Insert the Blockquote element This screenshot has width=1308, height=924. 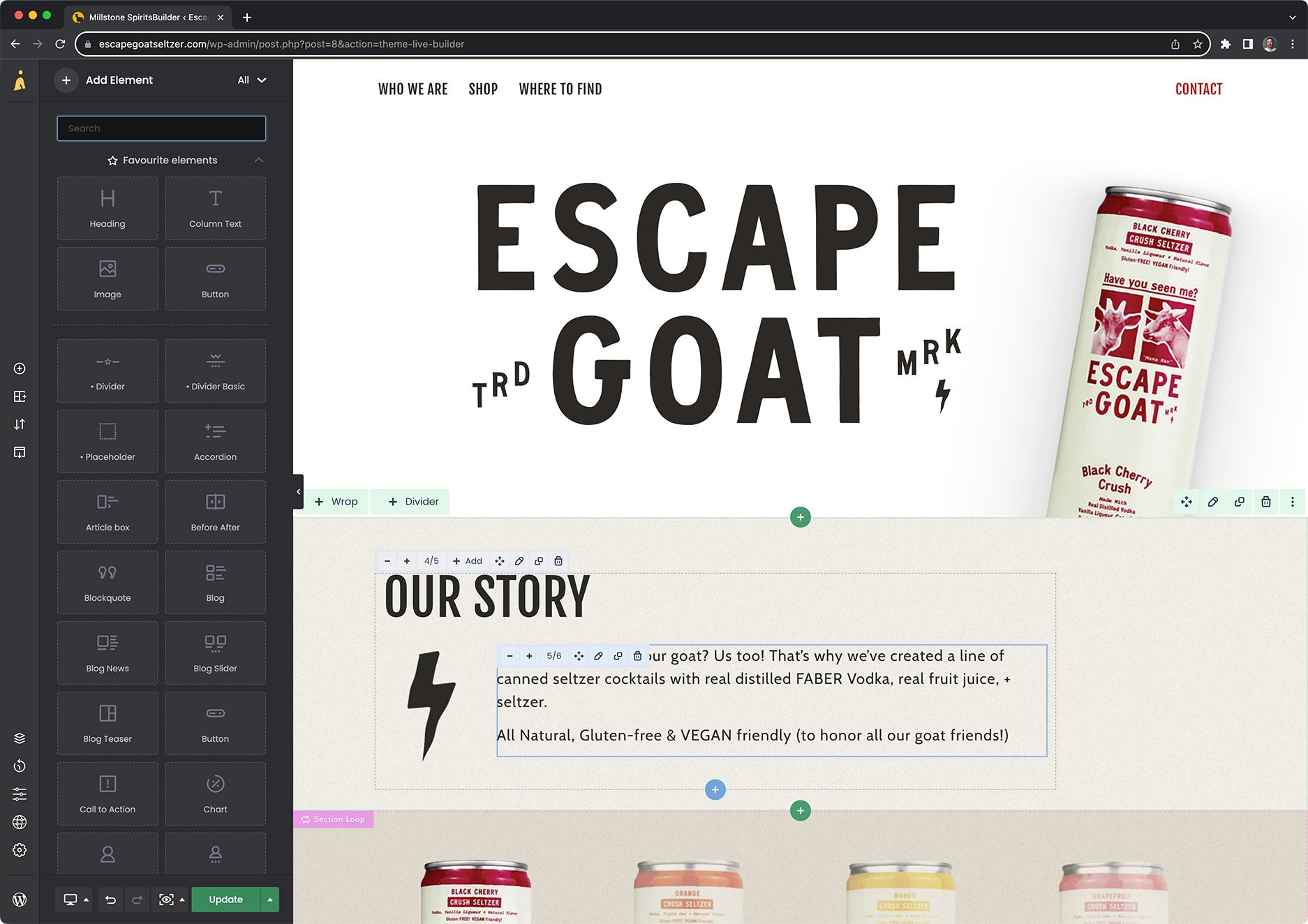pyautogui.click(x=107, y=582)
